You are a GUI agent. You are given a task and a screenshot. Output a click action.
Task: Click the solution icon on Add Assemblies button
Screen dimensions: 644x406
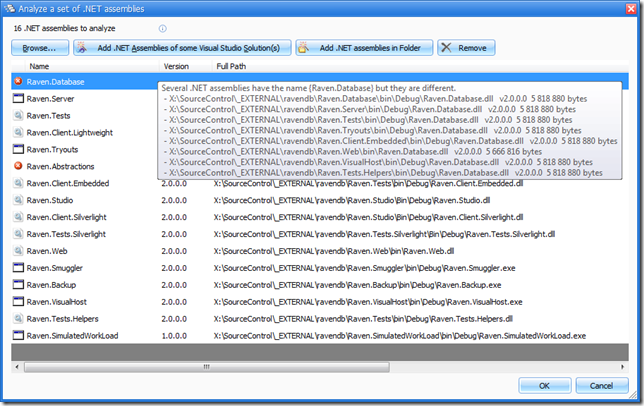point(82,48)
